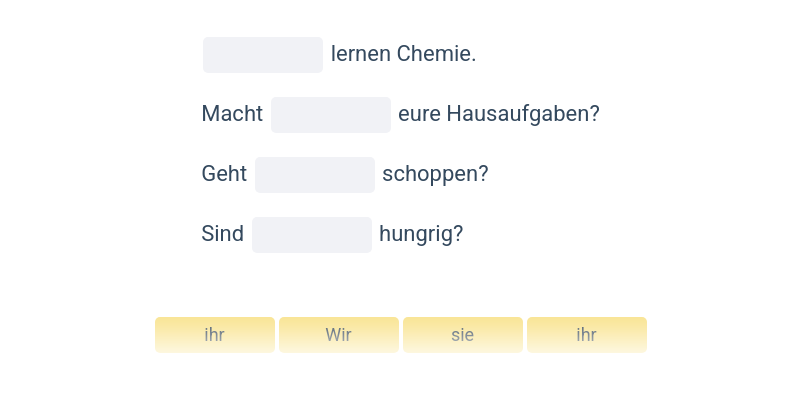
Task: Choose the 'sie' word tile
Action: (x=463, y=335)
